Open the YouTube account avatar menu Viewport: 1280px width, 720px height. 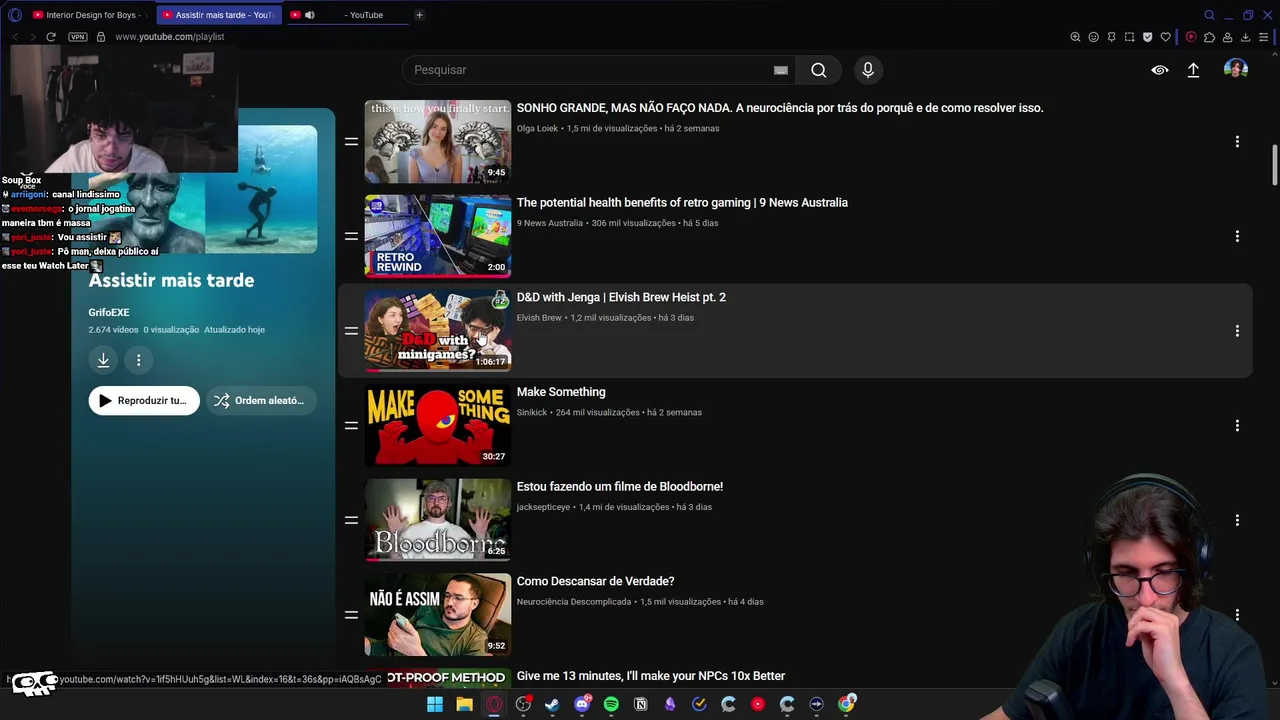point(1236,69)
